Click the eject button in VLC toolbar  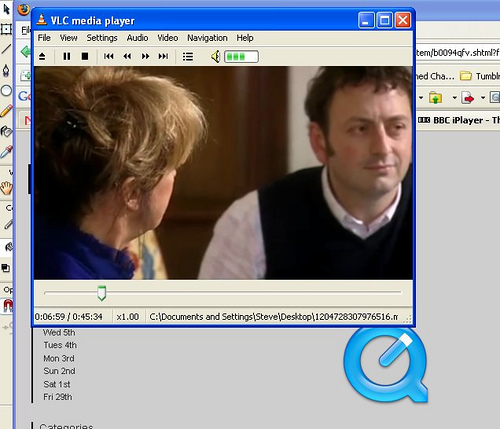click(x=42, y=56)
